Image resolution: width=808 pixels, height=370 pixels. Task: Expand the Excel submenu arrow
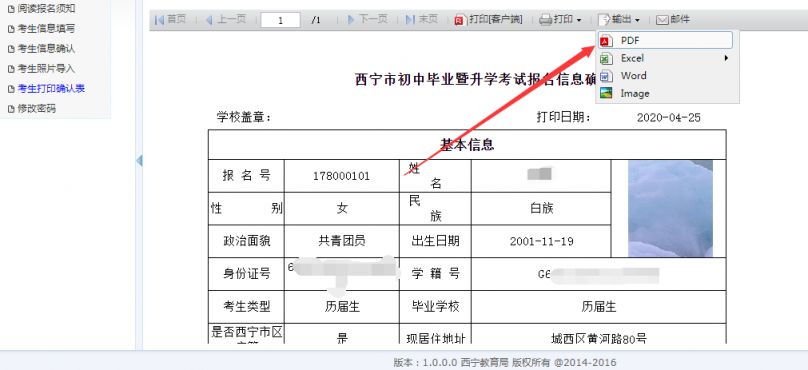point(726,58)
